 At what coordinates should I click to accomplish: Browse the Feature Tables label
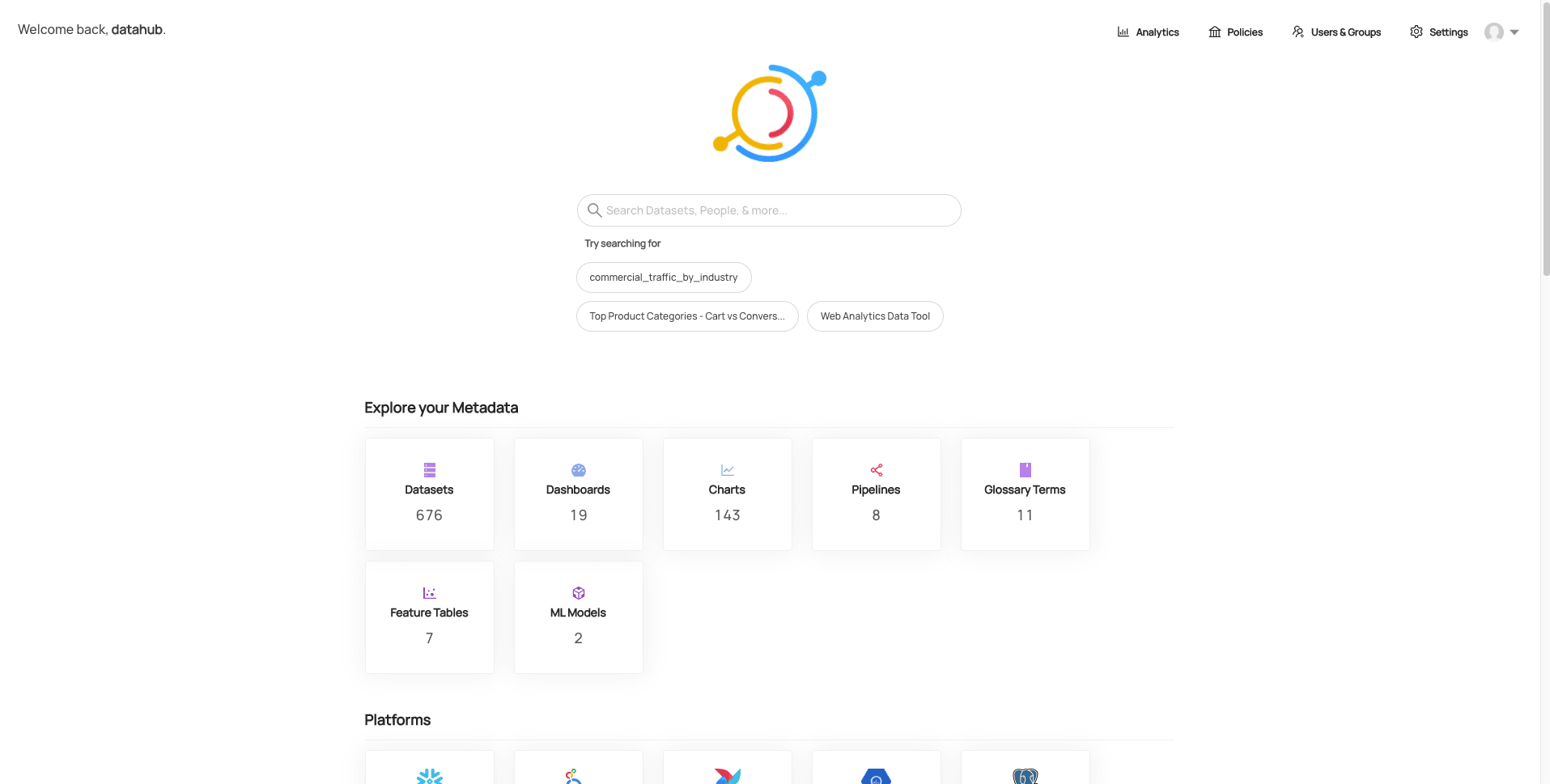(429, 612)
